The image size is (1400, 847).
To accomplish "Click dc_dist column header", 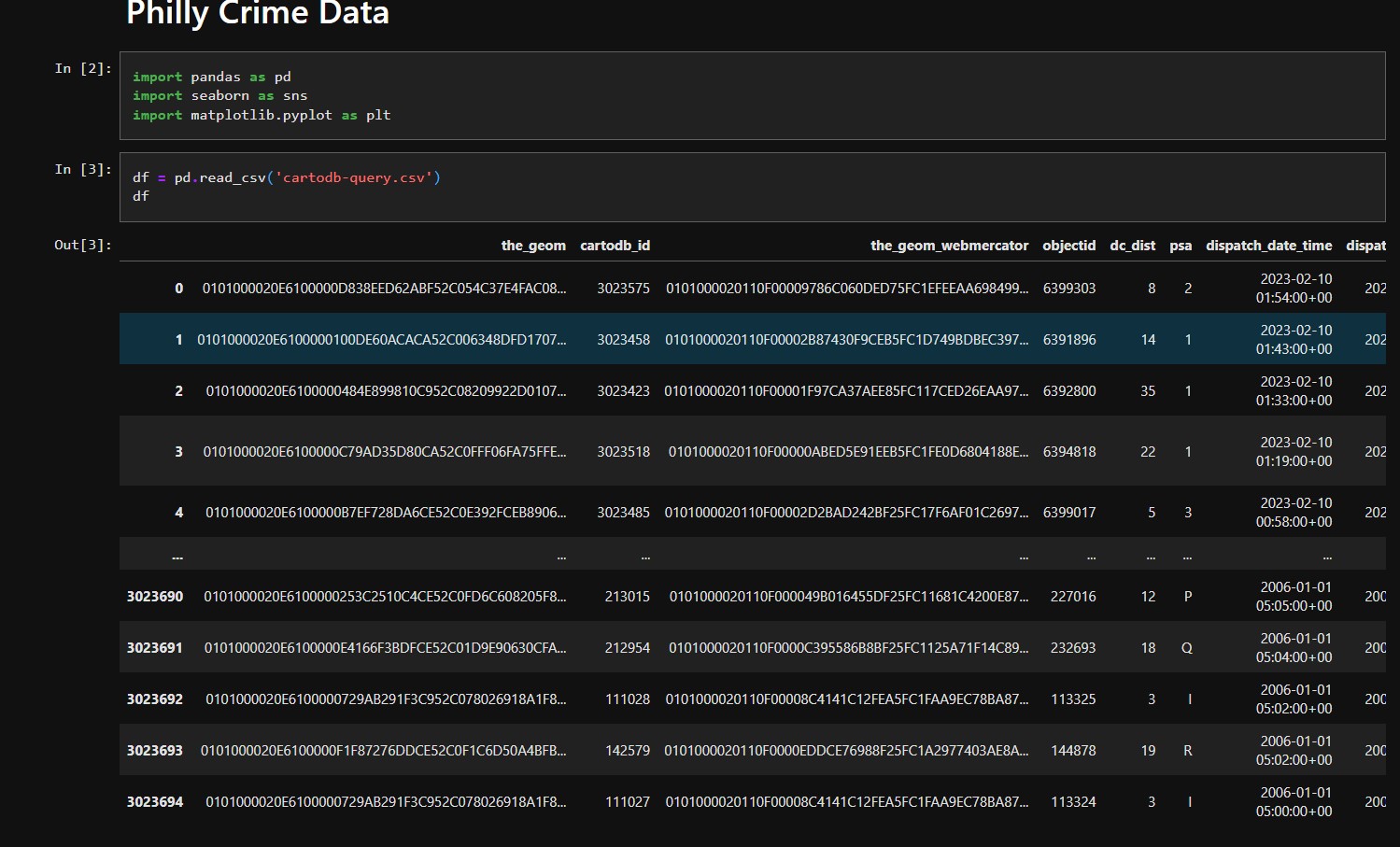I will (1132, 246).
